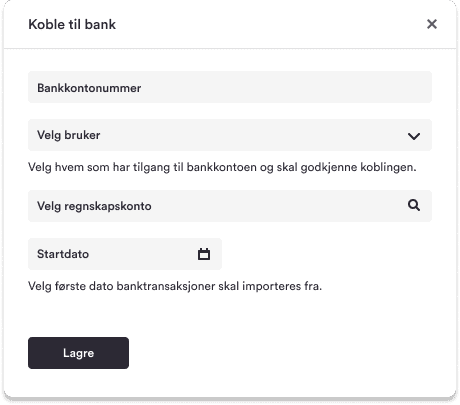The image size is (460, 405).
Task: Click the chevron arrow in Velg bruker
Action: tap(414, 136)
